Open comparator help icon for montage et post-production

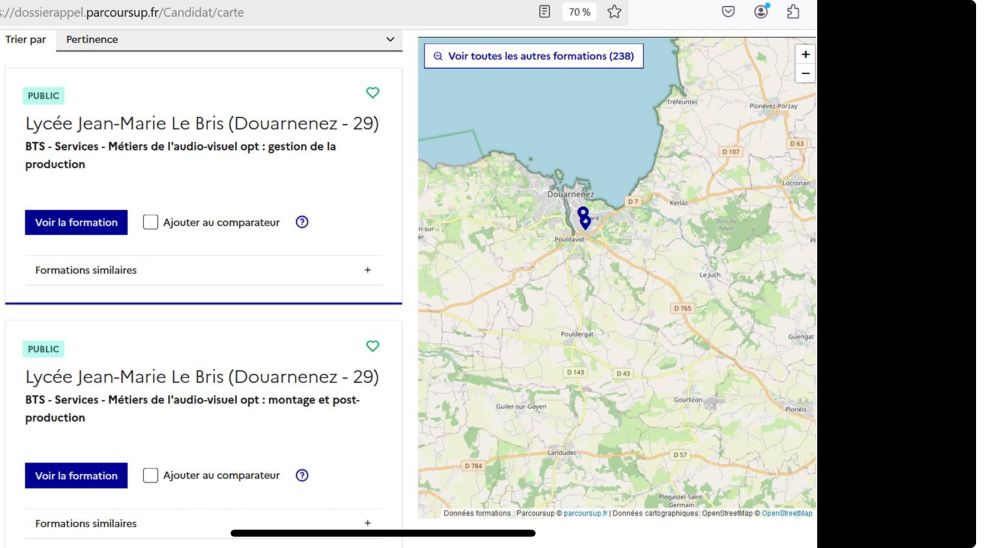click(x=302, y=475)
